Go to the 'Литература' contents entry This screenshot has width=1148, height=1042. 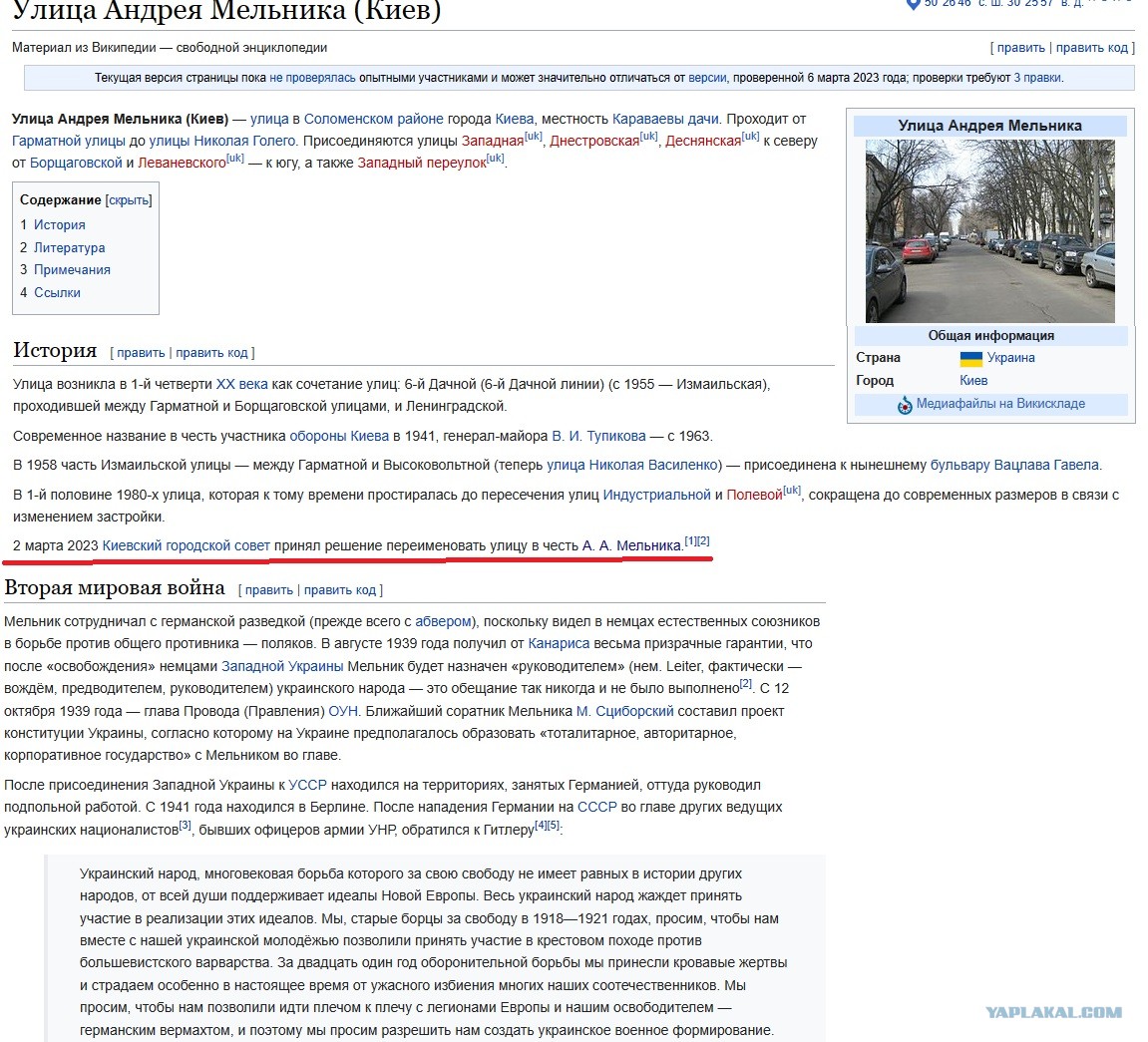[x=70, y=248]
